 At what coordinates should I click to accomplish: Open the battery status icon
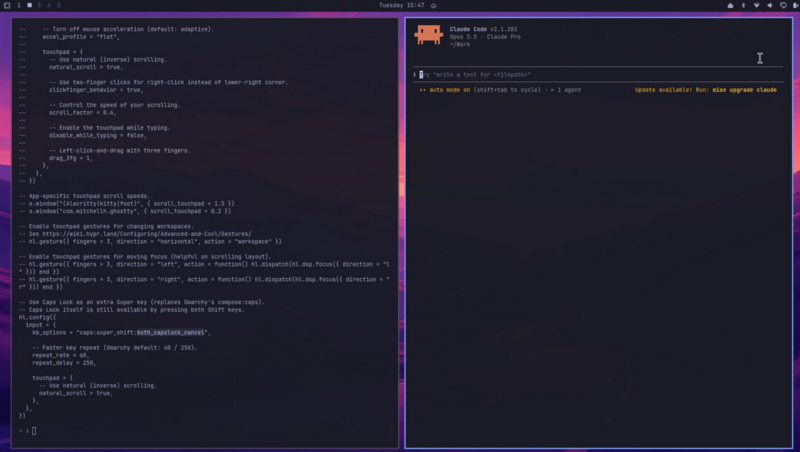pyautogui.click(x=795, y=5)
